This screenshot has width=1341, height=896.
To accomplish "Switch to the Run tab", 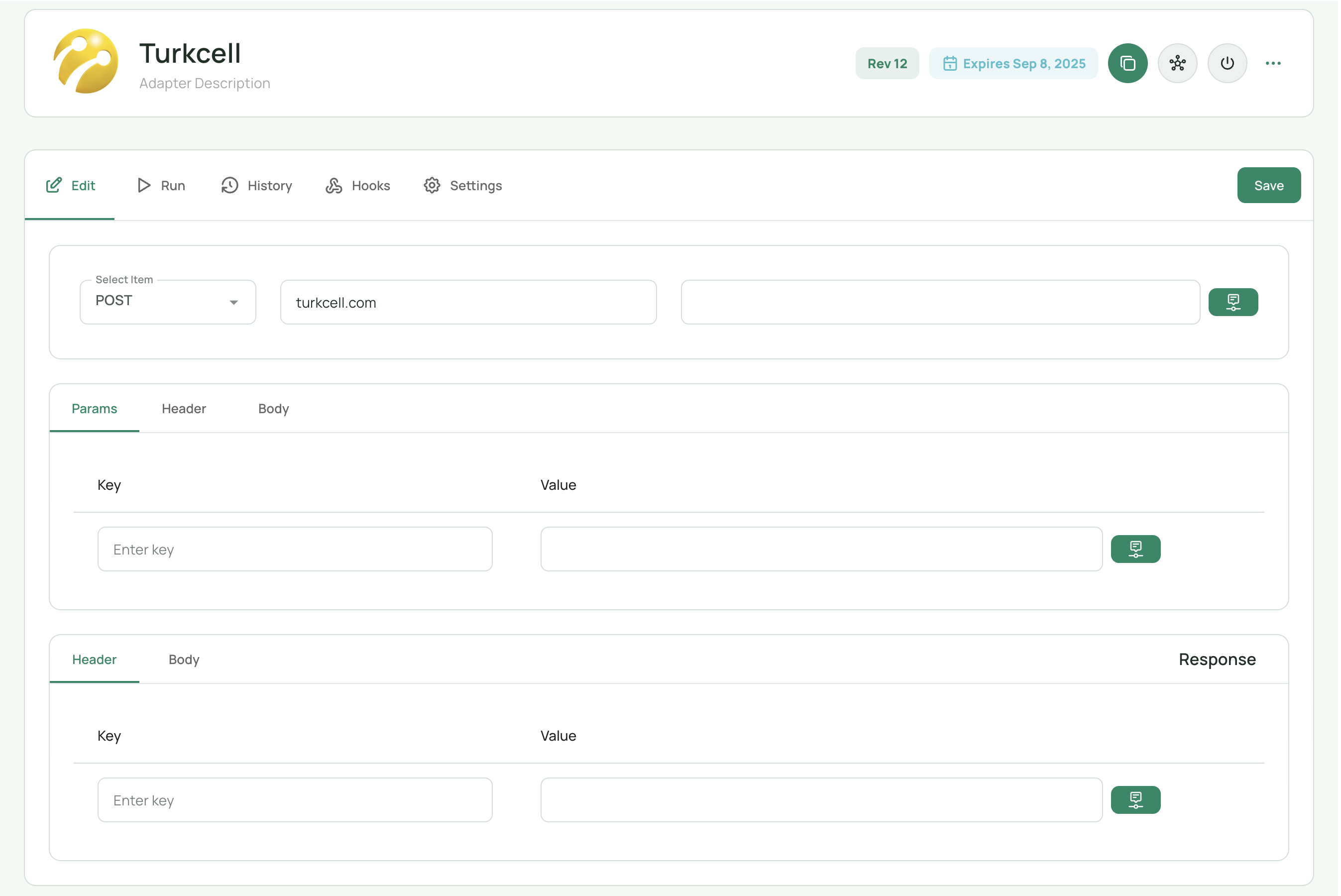I will coord(162,186).
